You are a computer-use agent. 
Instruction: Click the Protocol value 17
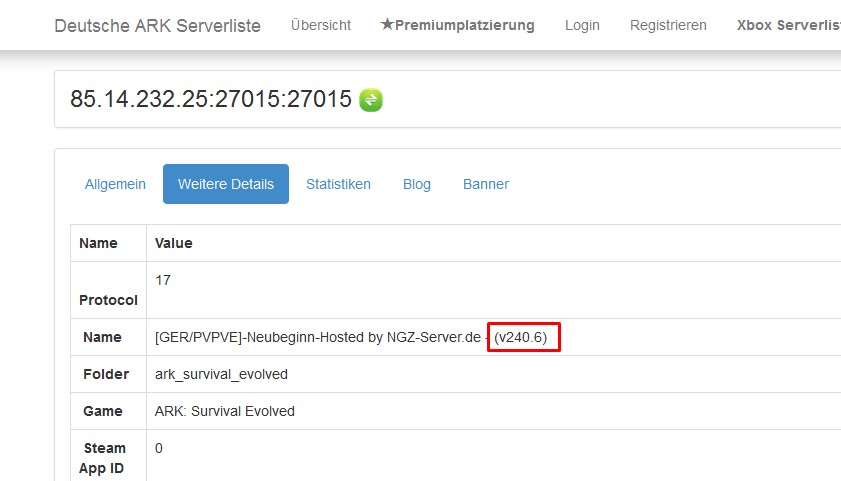(x=163, y=280)
